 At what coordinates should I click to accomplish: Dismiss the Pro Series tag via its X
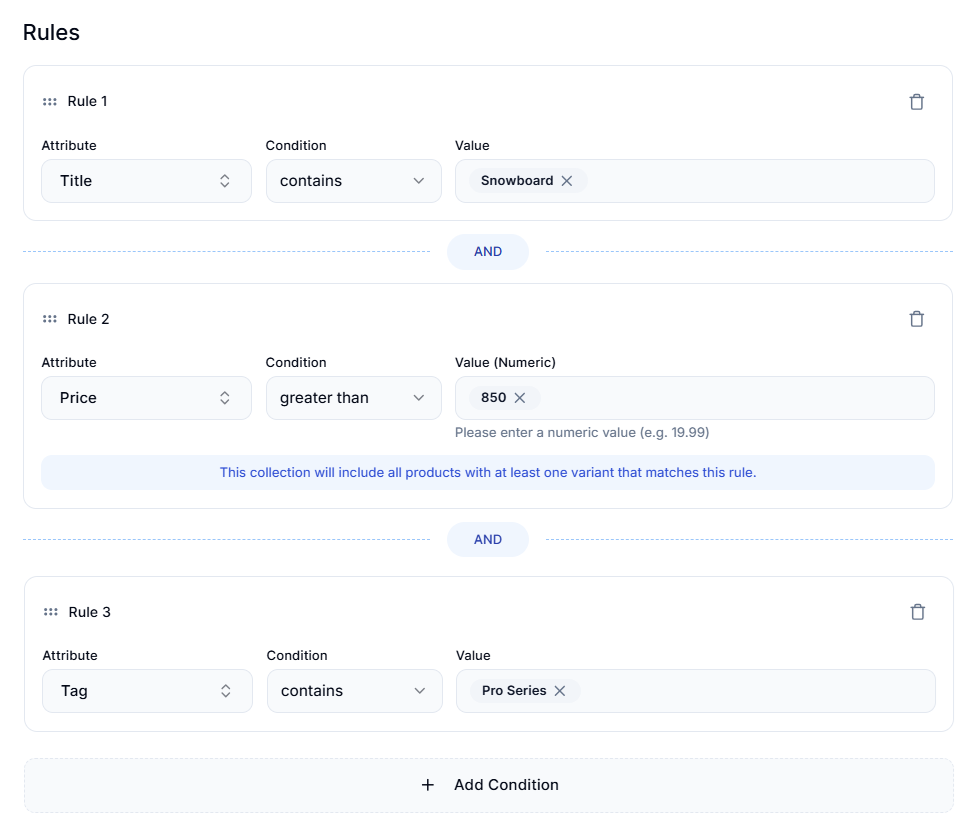click(560, 690)
